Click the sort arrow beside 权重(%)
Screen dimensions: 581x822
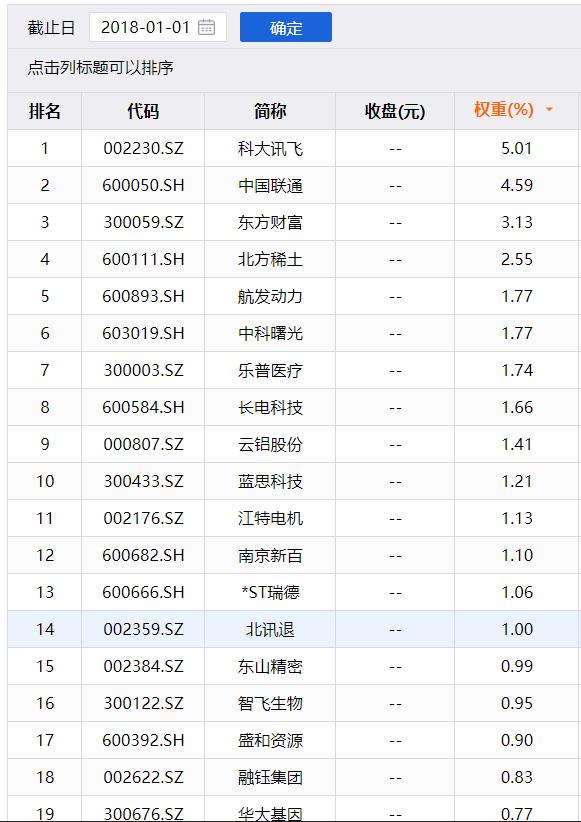tap(549, 110)
